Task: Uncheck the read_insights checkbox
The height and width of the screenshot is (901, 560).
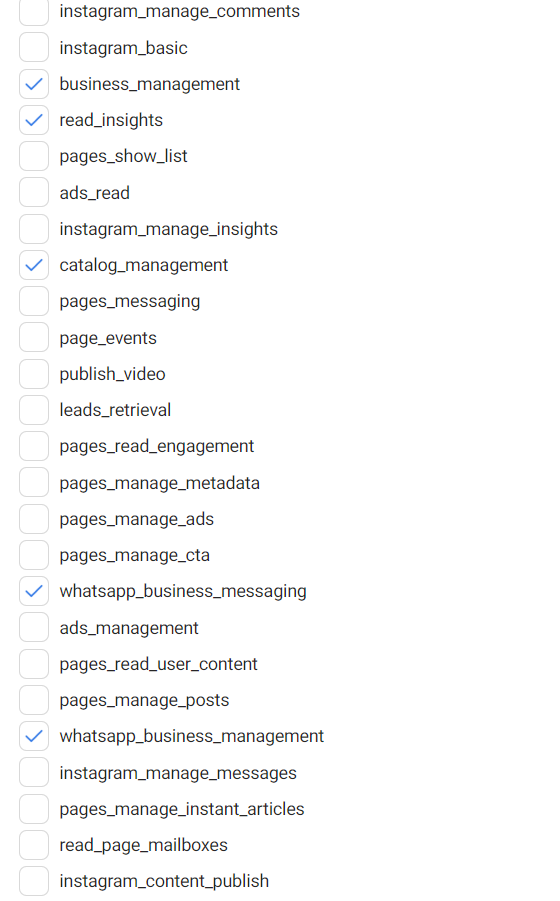Action: (34, 120)
